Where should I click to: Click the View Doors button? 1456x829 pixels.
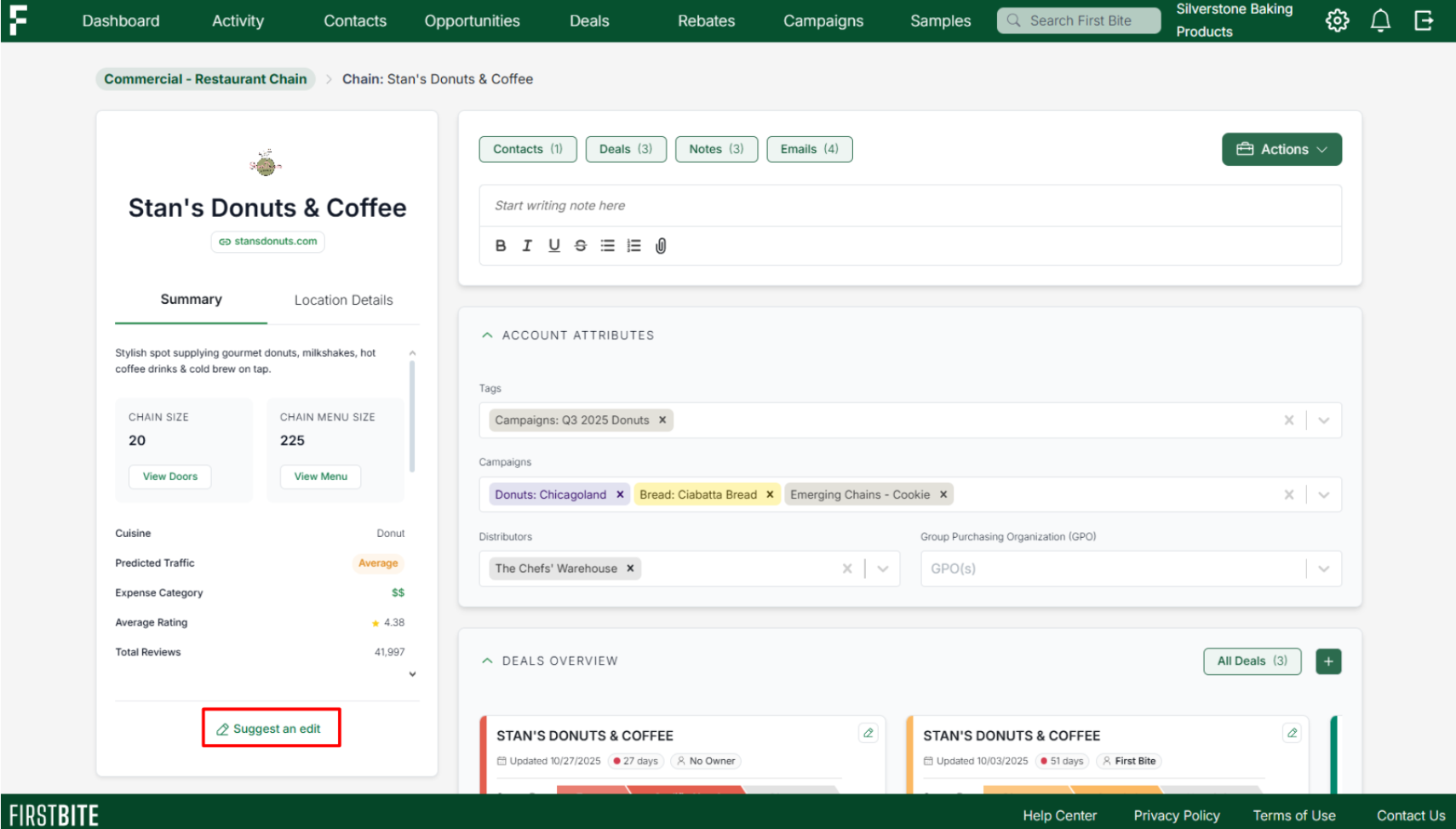pos(170,477)
